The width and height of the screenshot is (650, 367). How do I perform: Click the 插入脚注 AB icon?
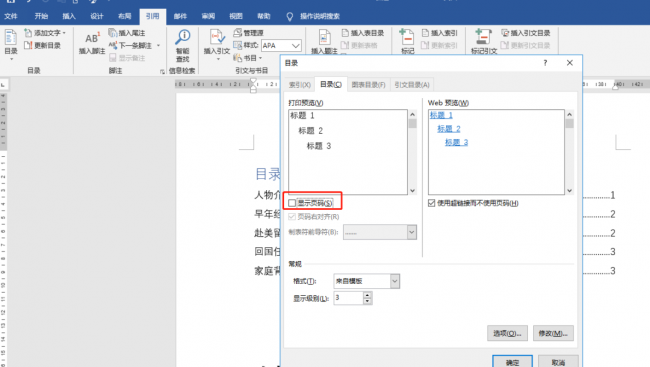(x=92, y=38)
